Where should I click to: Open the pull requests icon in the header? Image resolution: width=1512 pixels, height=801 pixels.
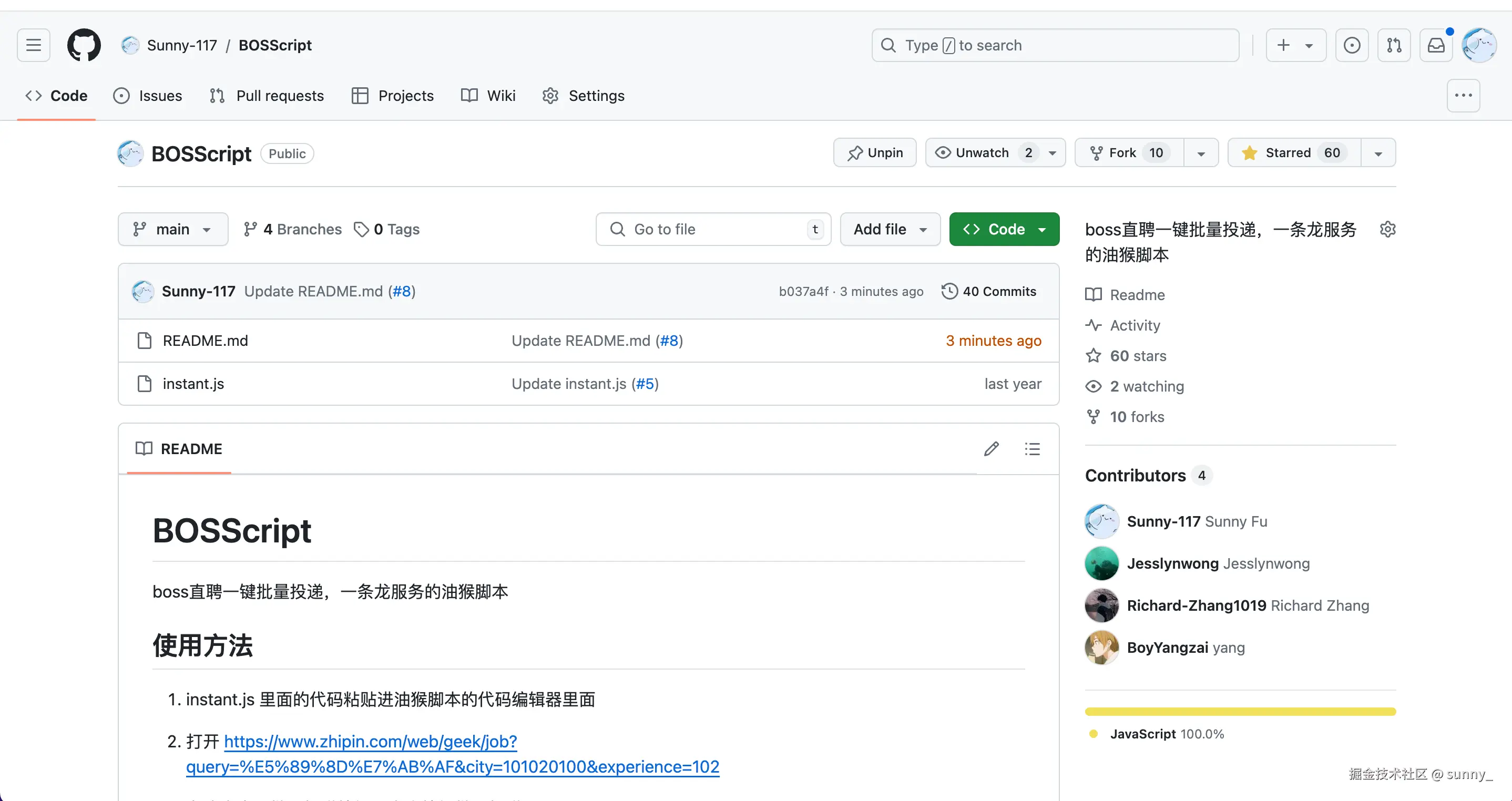[1394, 45]
